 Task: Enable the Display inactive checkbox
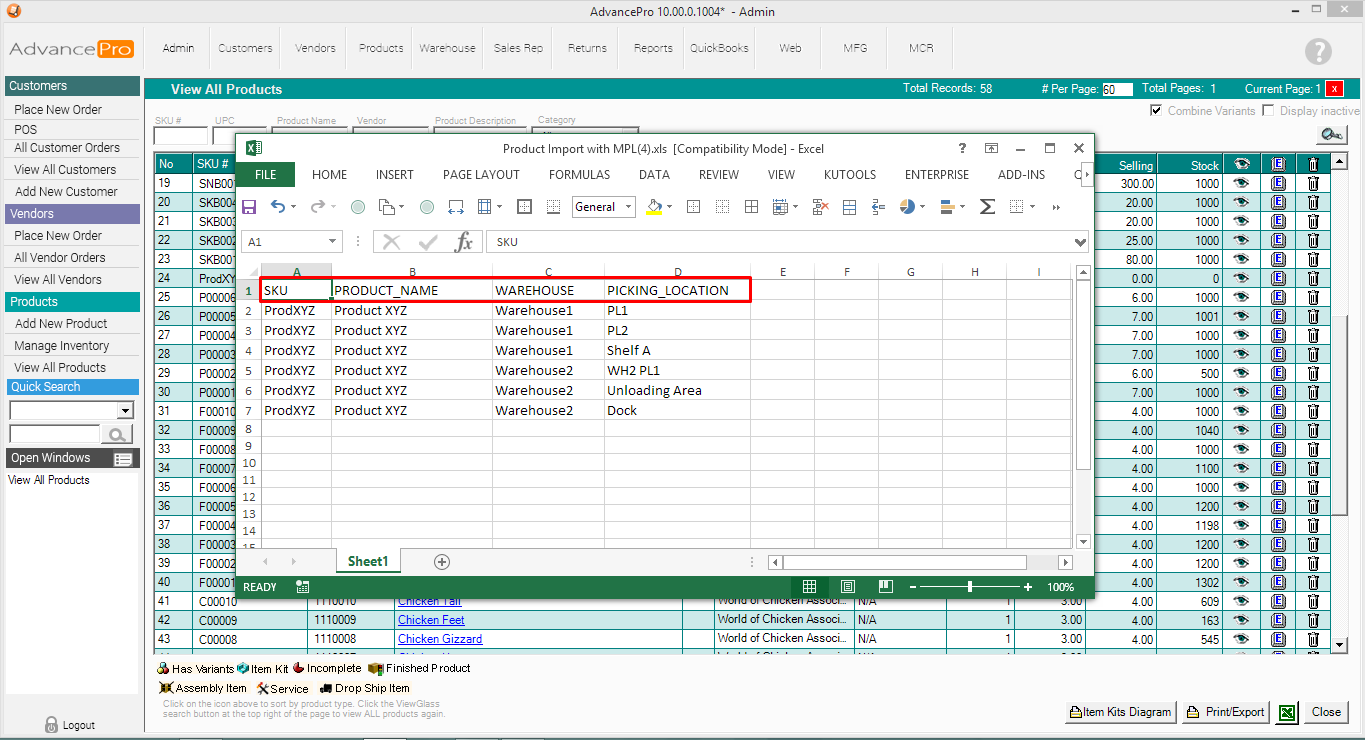pos(1268,111)
